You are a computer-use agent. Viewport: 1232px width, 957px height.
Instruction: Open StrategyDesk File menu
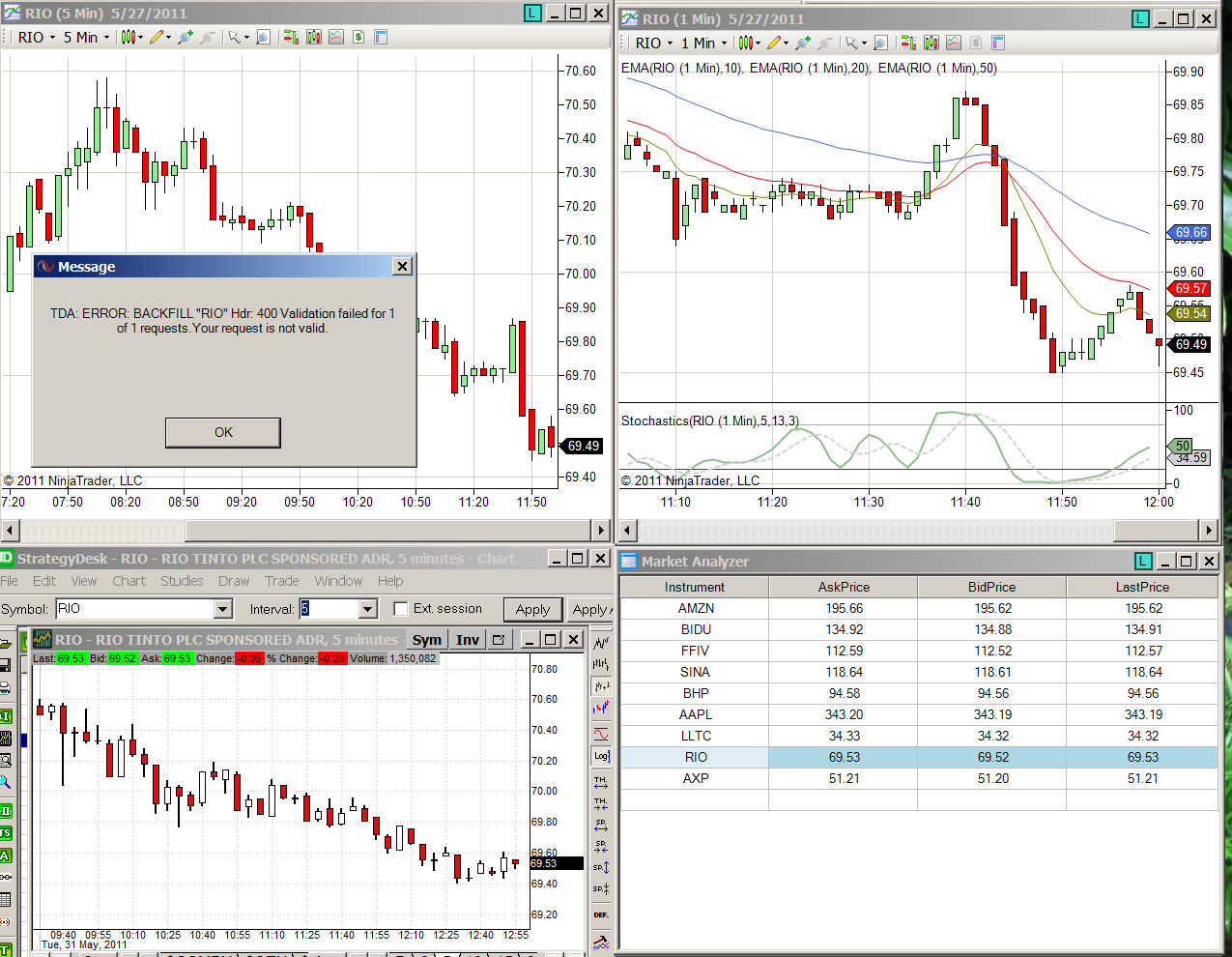[x=9, y=581]
